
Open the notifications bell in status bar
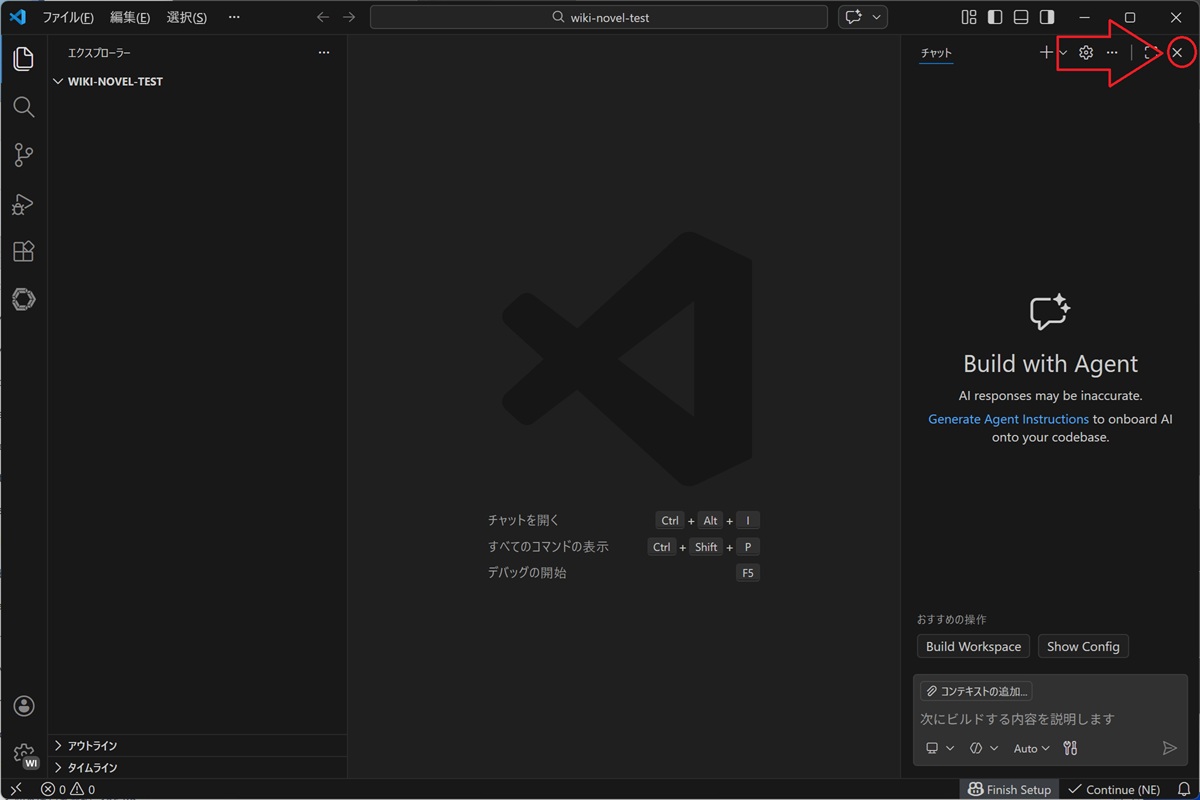click(x=1184, y=789)
